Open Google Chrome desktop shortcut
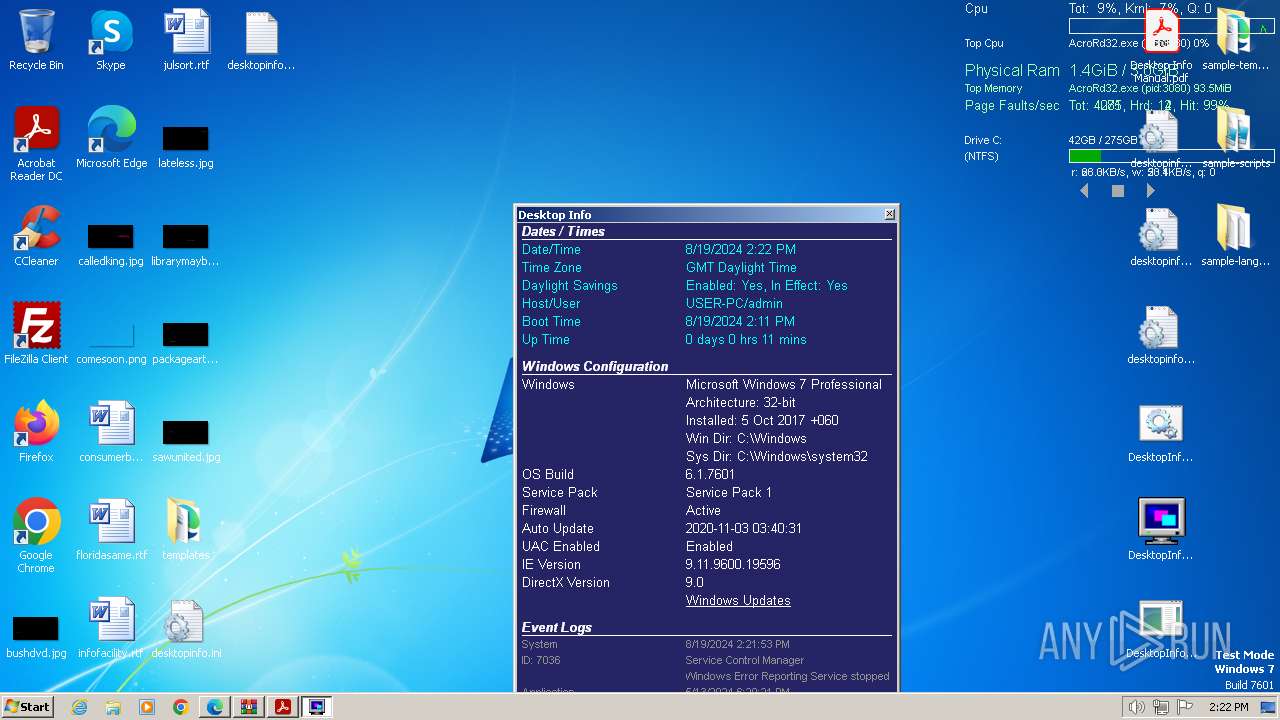The height and width of the screenshot is (720, 1280). (x=36, y=535)
